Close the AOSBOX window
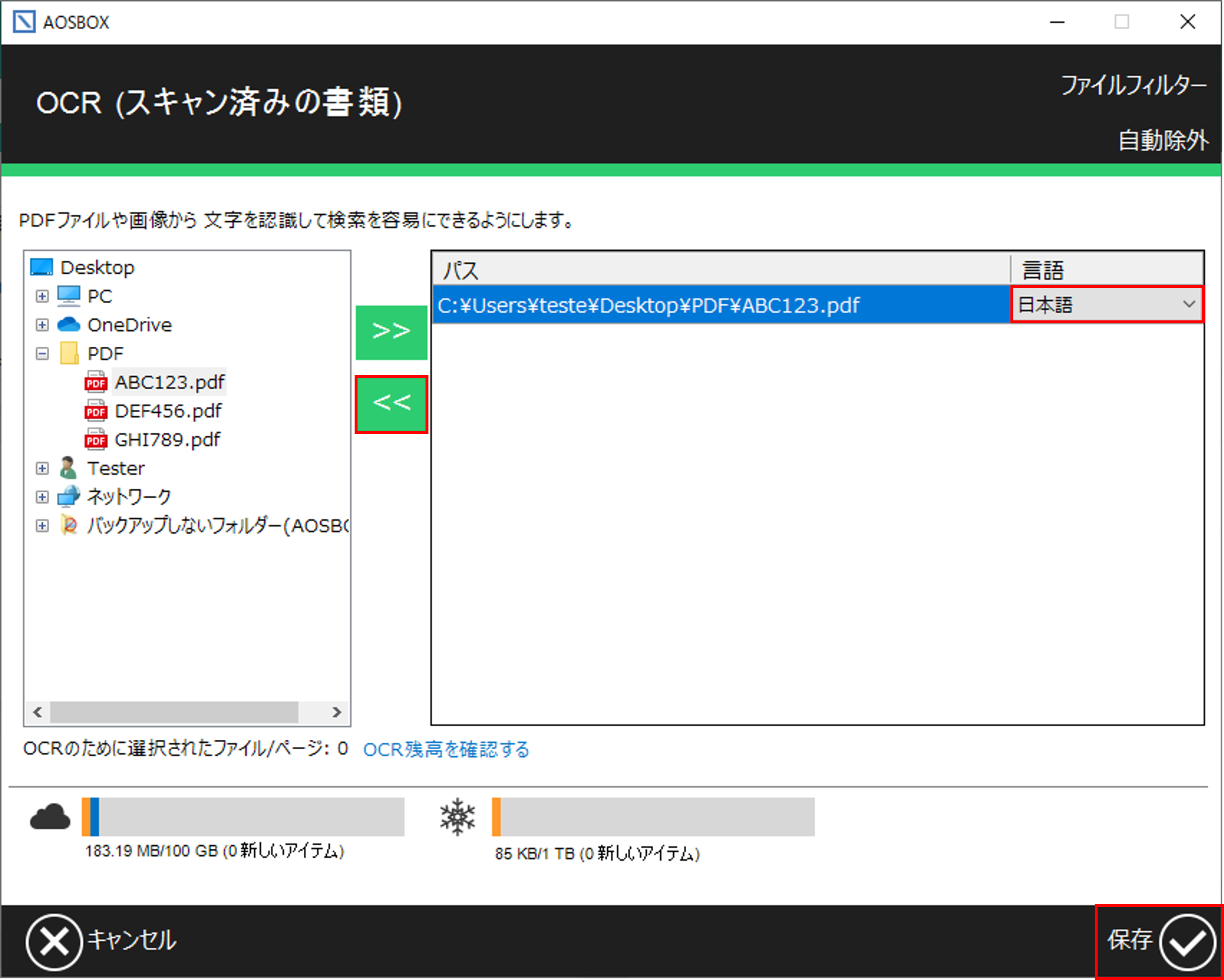This screenshot has height=980, width=1224. pyautogui.click(x=1188, y=22)
